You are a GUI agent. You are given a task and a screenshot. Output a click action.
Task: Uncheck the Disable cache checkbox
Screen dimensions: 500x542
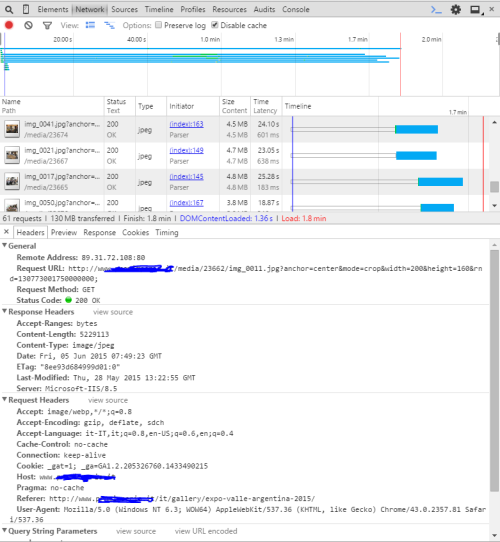click(214, 25)
